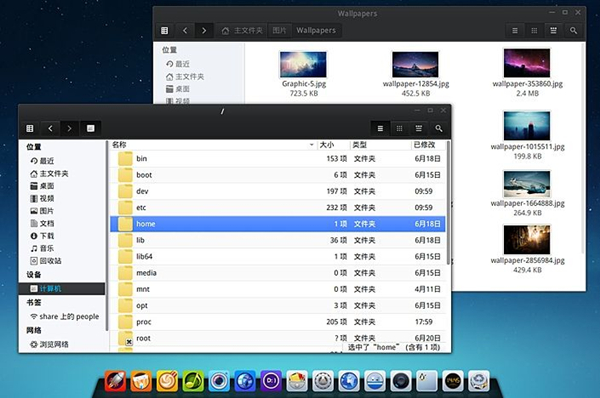Select the mnt folder row

click(278, 289)
